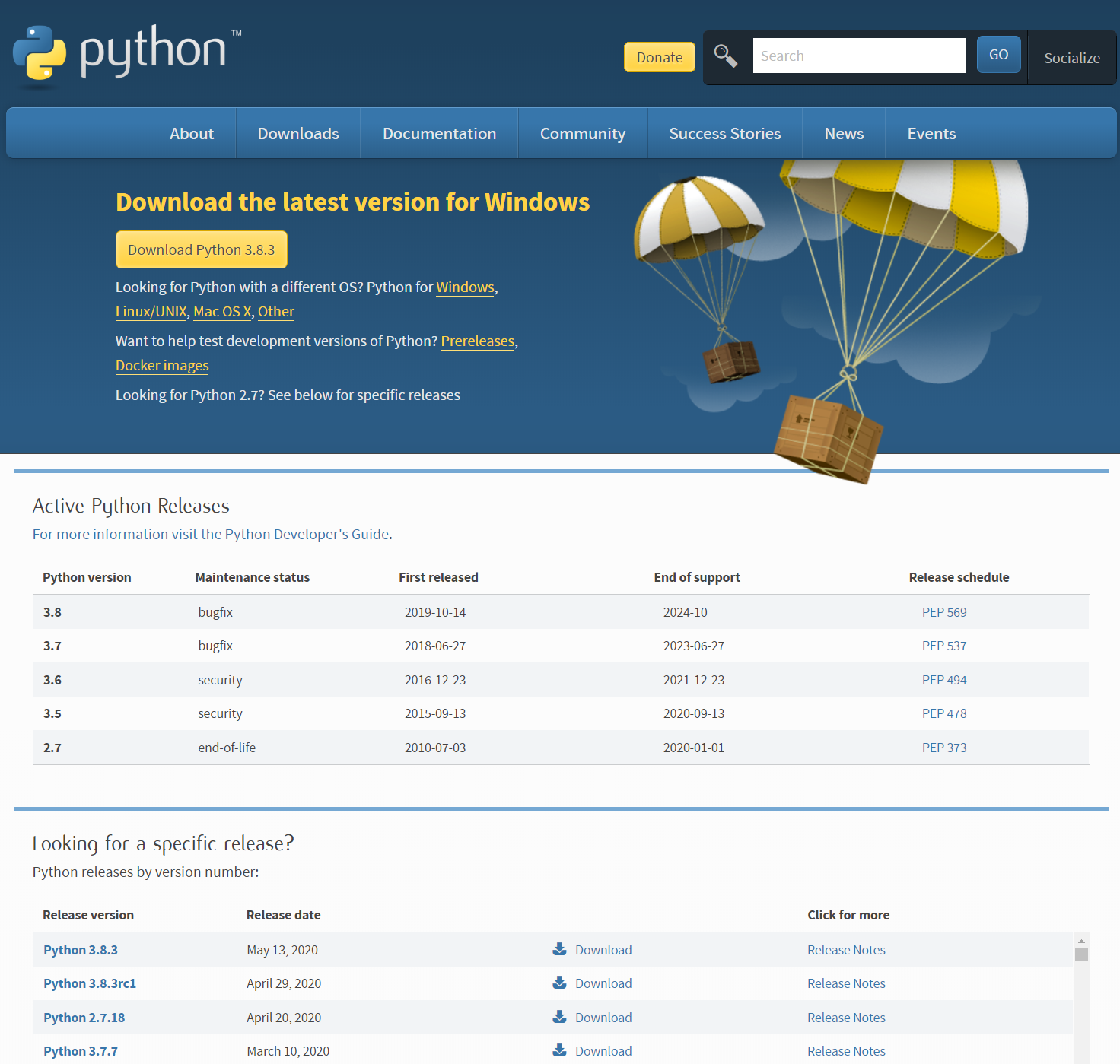Click the Donate button
This screenshot has height=1064, width=1120.
(x=660, y=57)
